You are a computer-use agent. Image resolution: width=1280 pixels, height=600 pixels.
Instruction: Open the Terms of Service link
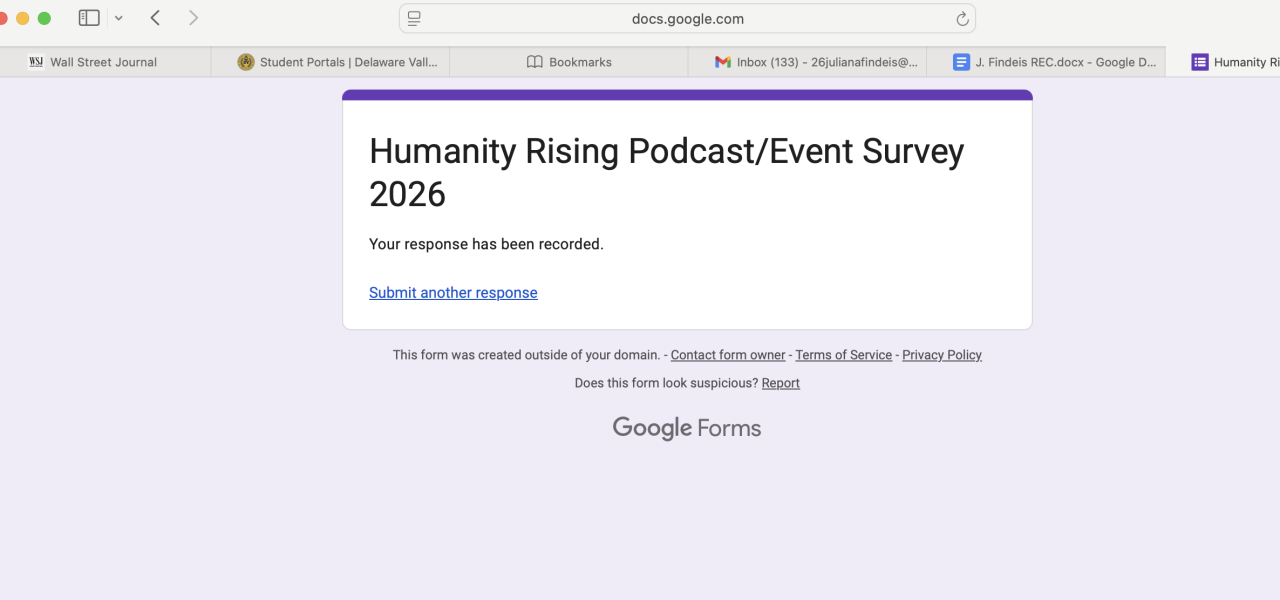[843, 355]
